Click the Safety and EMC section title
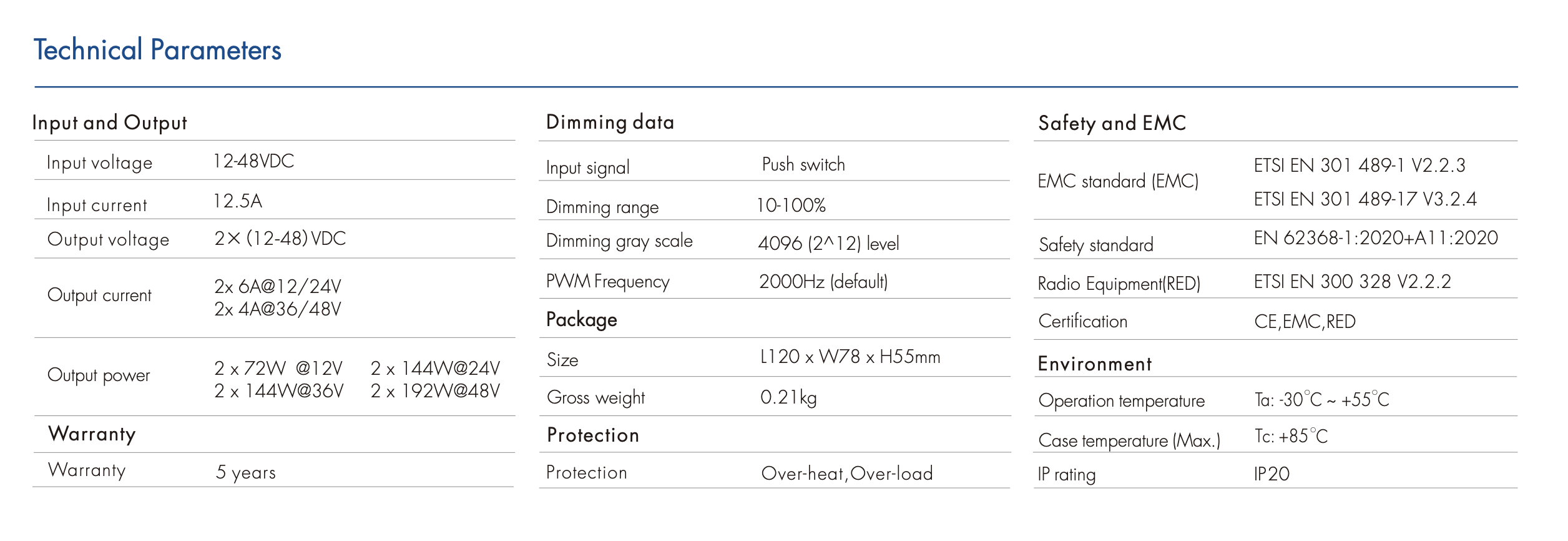Viewport: 1568px width, 541px height. [1112, 123]
